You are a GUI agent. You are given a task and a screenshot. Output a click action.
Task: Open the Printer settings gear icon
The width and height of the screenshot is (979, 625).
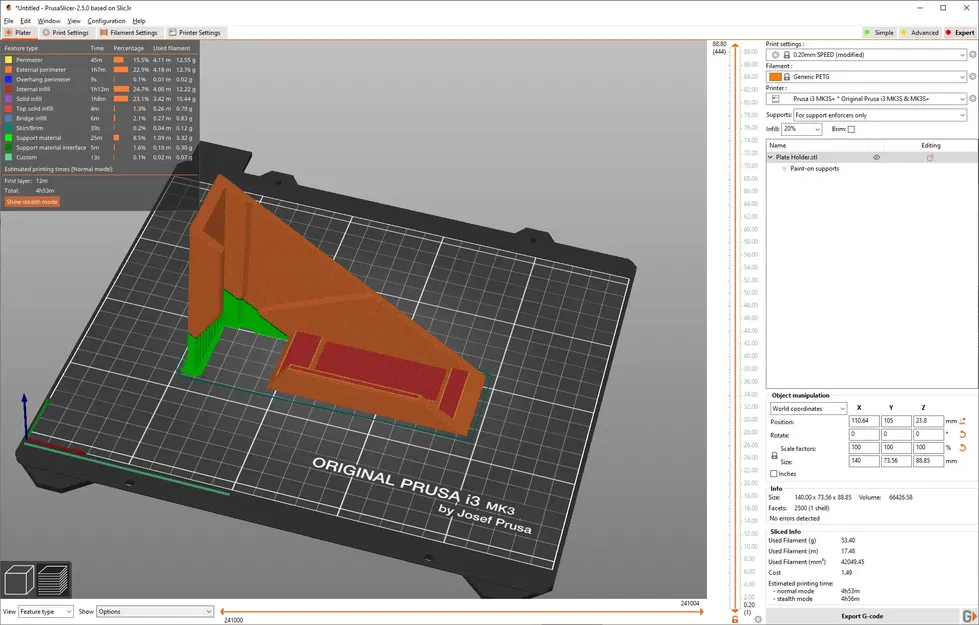pos(972,99)
